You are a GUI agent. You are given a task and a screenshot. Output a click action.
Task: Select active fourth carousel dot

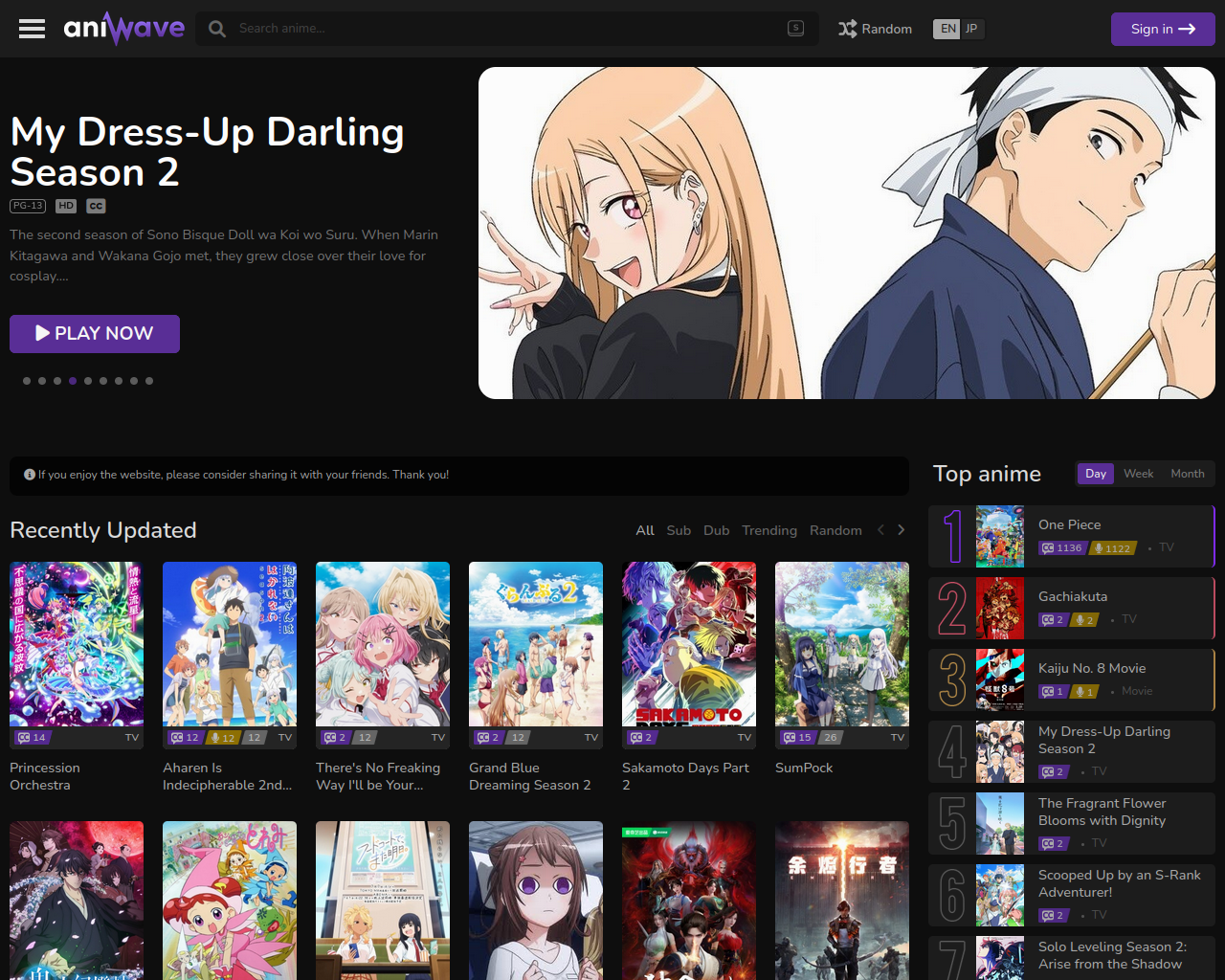click(73, 381)
